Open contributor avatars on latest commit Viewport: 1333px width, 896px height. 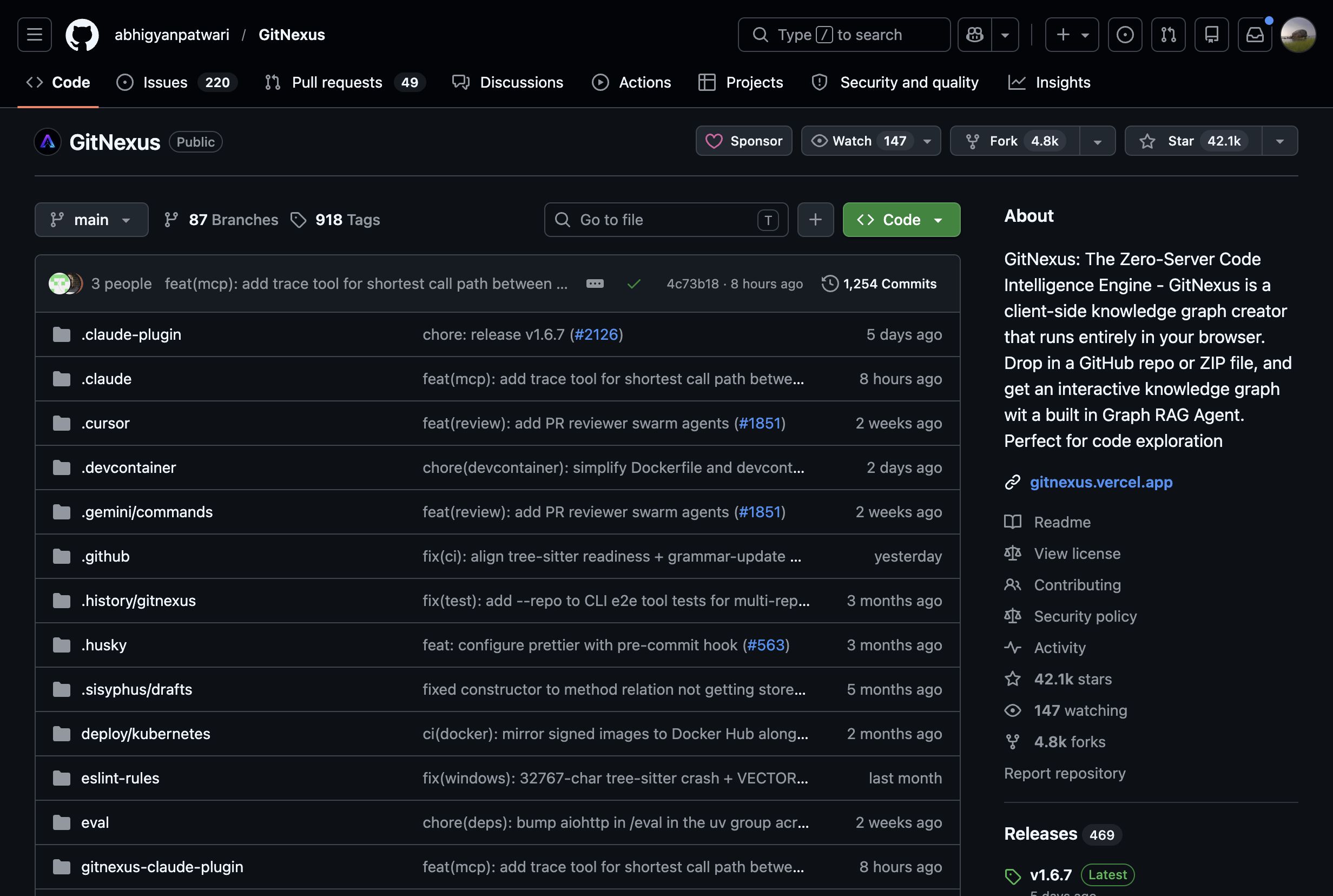point(65,284)
